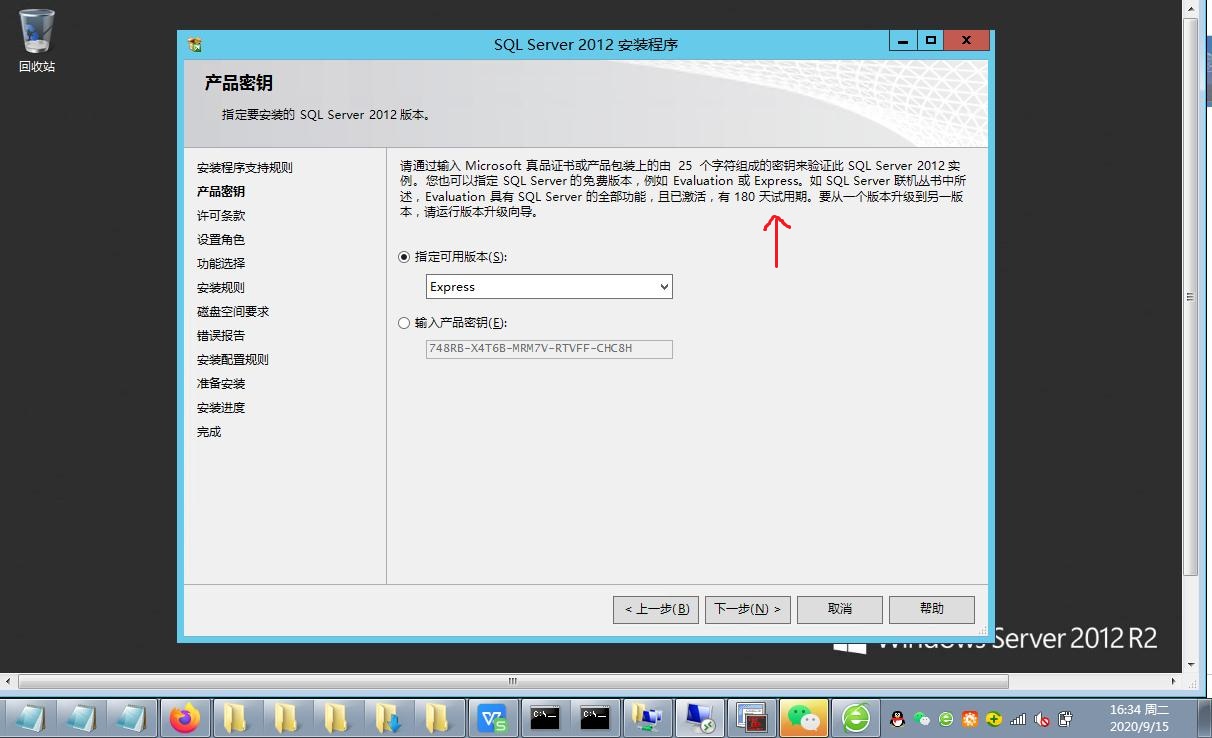Select 安装配置规则 in the step list

point(233,360)
